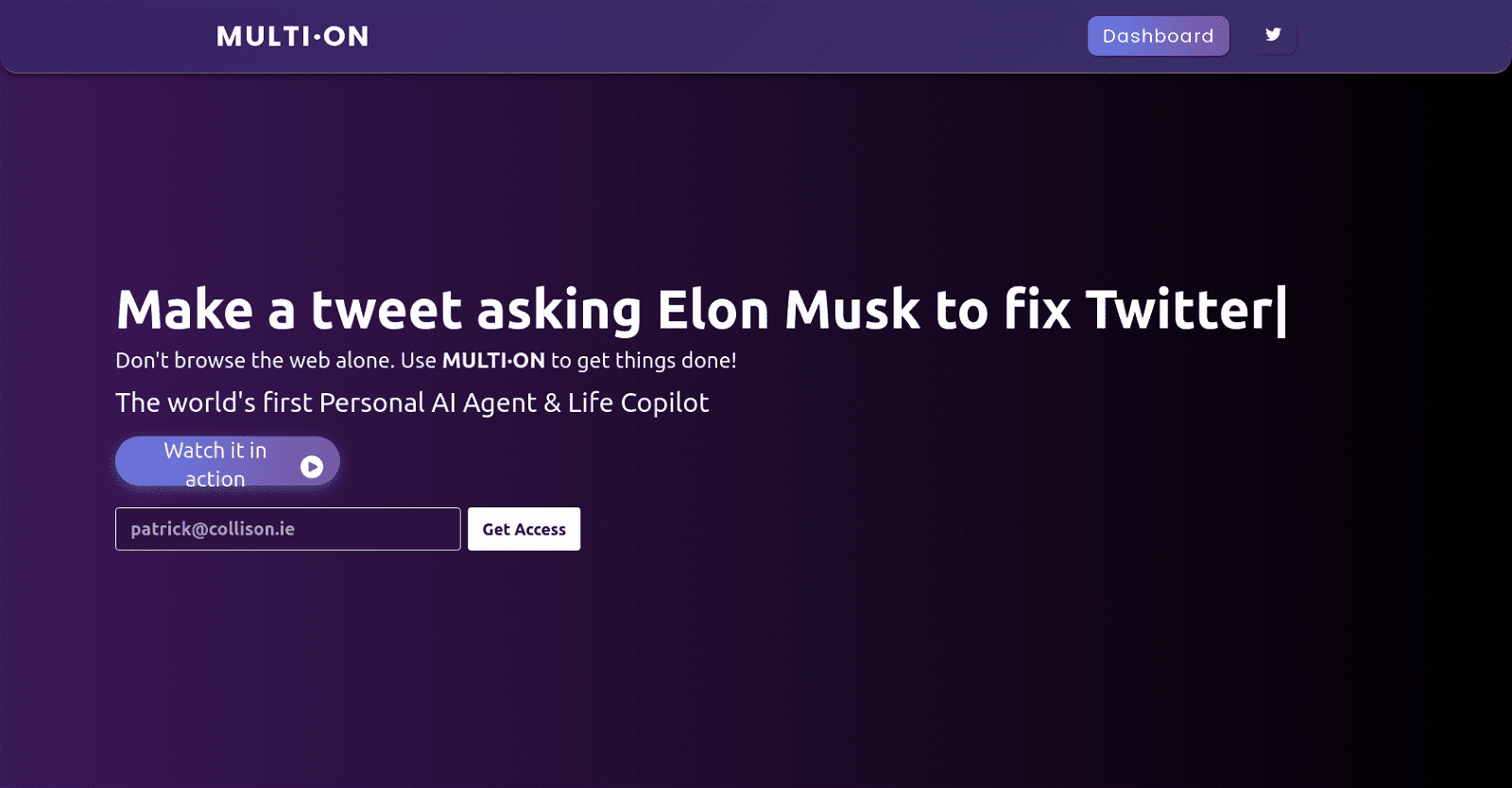Click the "Watch it in action" label
Screen dimensions: 1512x788
tap(215, 464)
